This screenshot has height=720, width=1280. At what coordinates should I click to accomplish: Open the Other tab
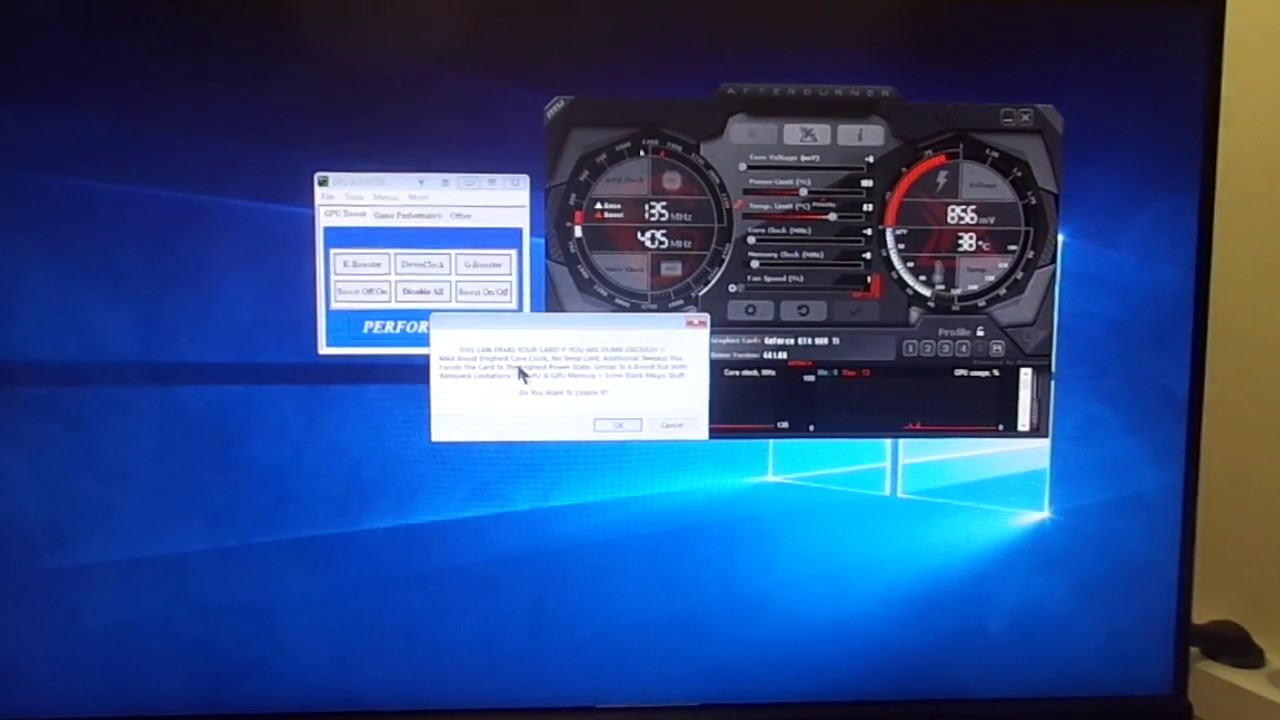click(460, 215)
